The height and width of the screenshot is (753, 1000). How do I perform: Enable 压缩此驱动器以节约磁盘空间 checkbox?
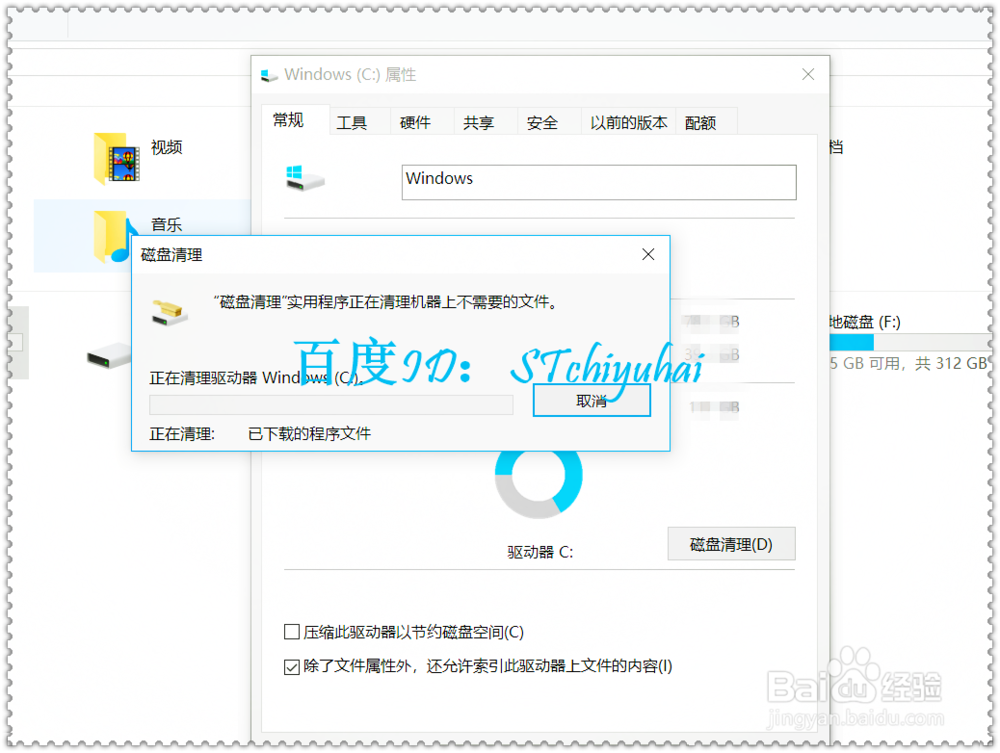292,632
